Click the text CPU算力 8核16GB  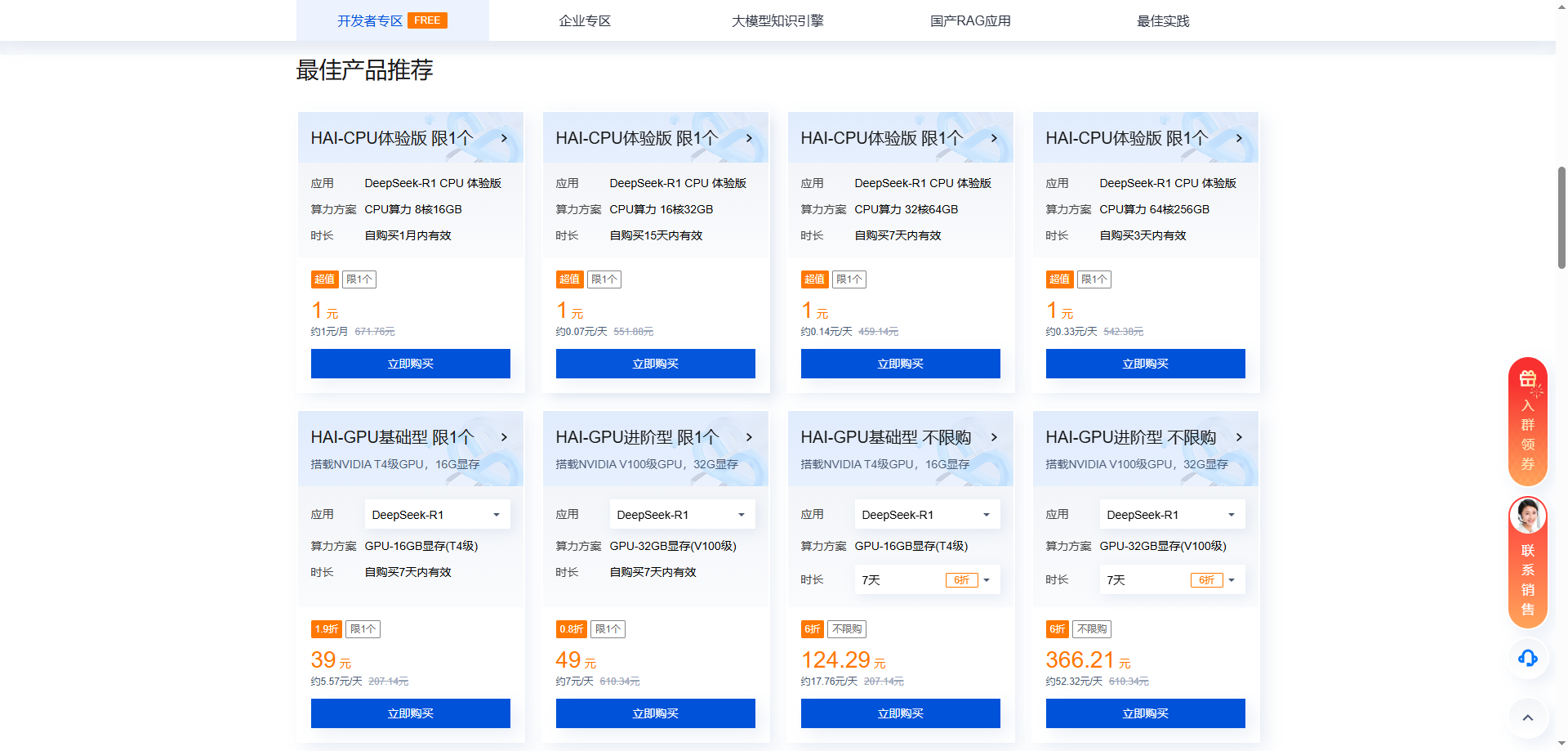click(413, 209)
